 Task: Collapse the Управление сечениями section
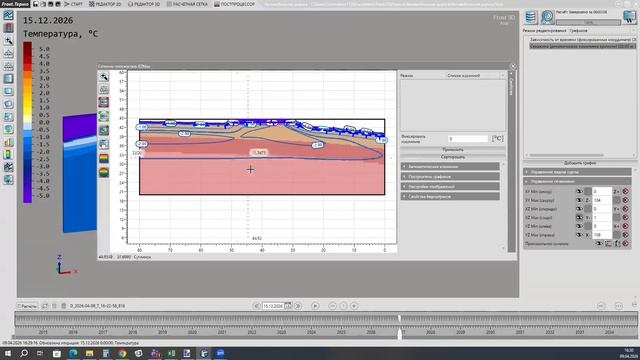coord(577,181)
